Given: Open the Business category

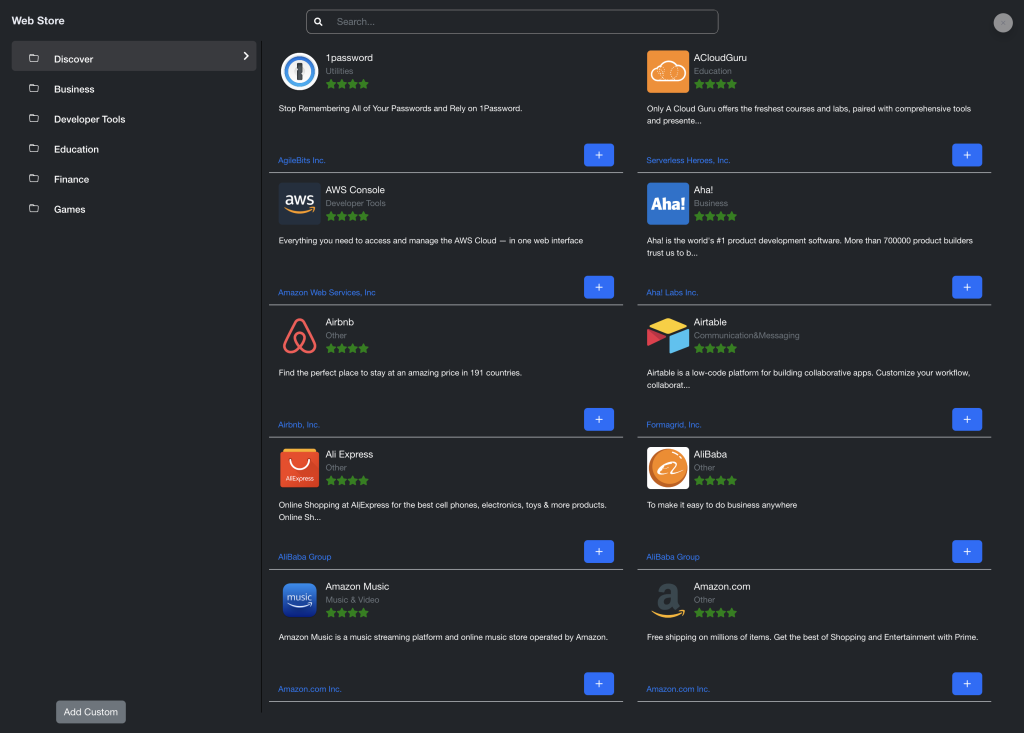Looking at the screenshot, I should click(x=134, y=89).
